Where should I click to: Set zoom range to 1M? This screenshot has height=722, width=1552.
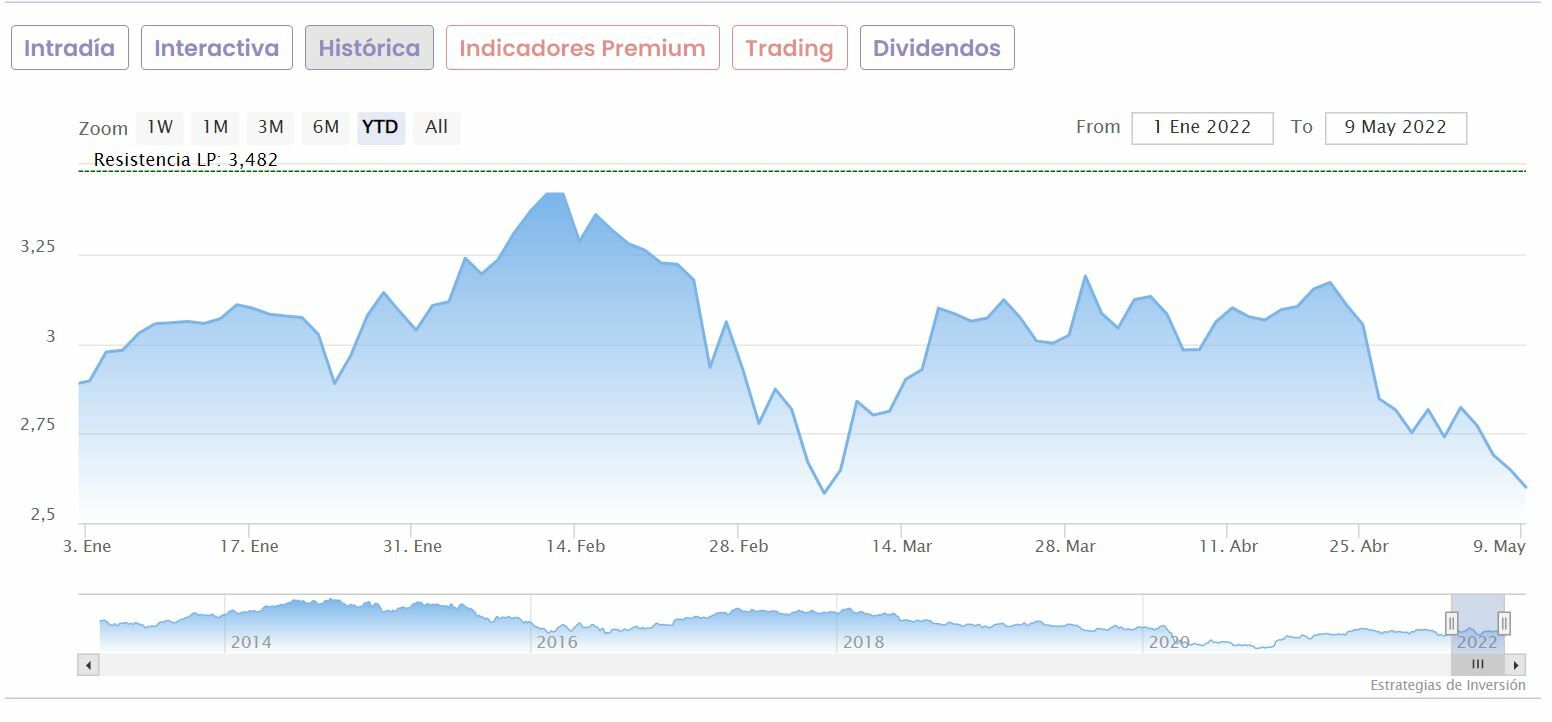(x=215, y=127)
